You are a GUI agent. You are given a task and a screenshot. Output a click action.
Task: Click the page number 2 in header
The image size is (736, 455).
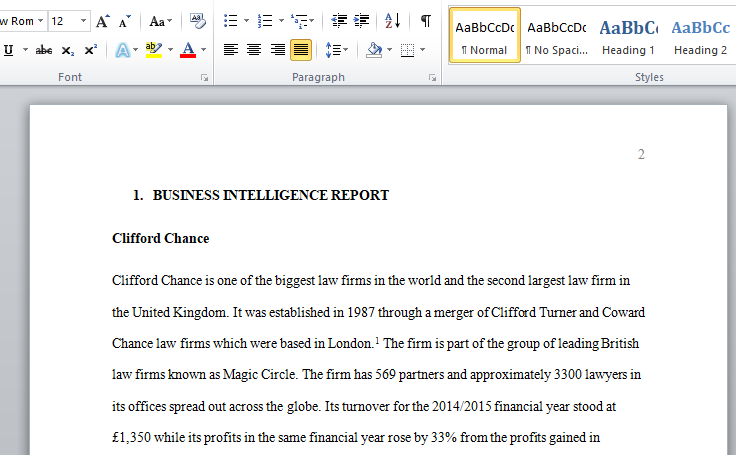pyautogui.click(x=641, y=154)
